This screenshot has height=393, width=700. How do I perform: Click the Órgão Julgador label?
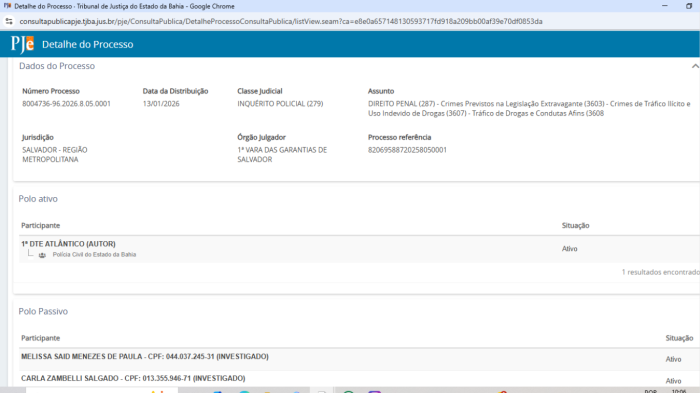point(262,138)
